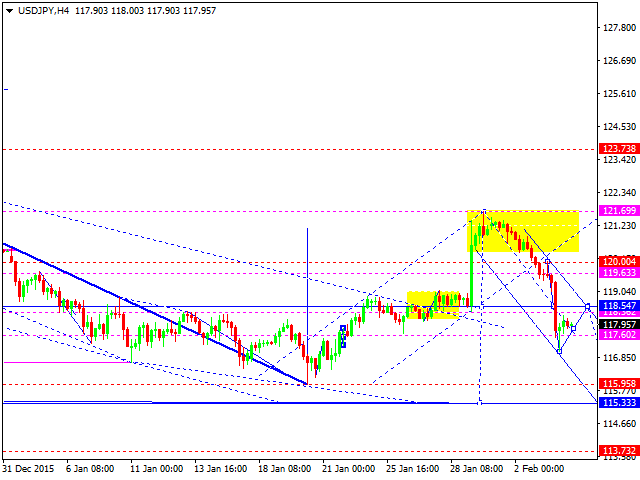The width and height of the screenshot is (640, 480).
Task: Select the 113.732 price level label
Action: (619, 450)
